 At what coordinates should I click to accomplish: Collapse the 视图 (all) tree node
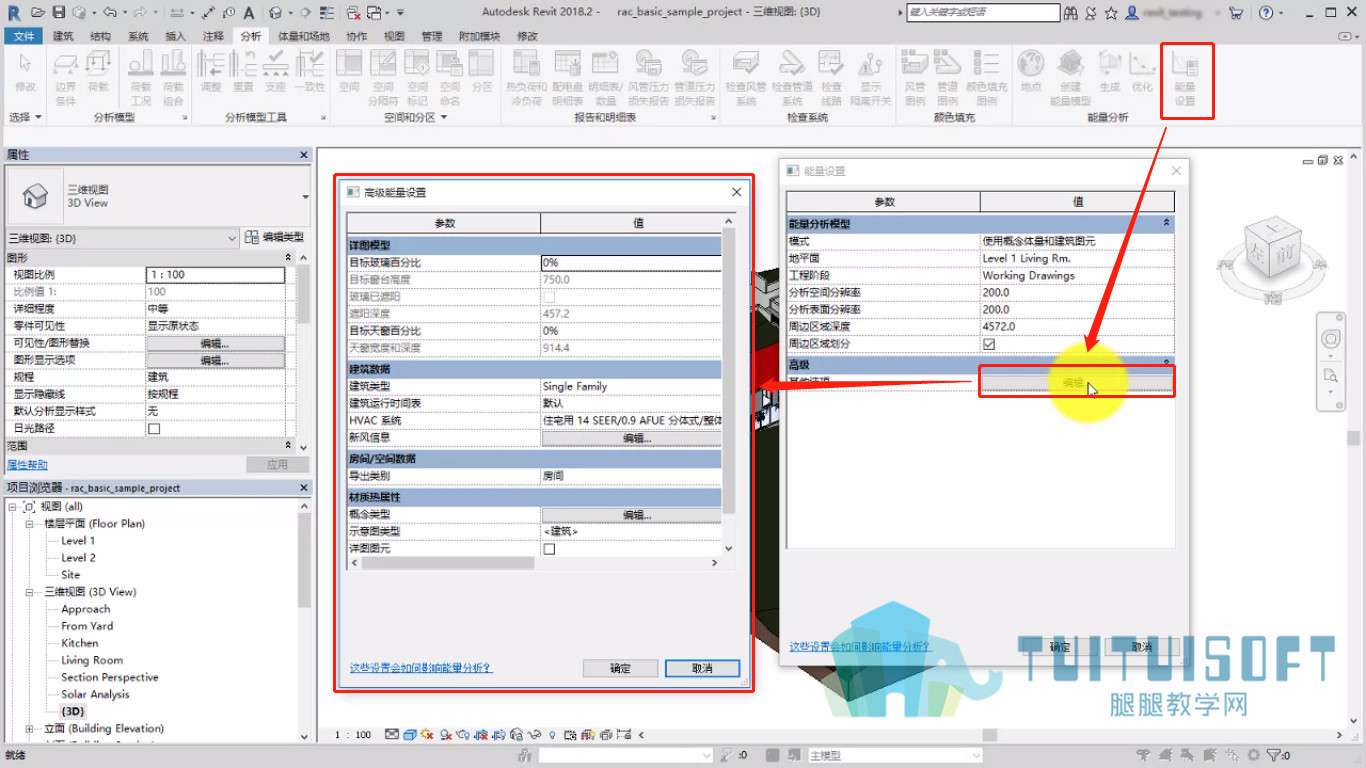tap(13, 507)
